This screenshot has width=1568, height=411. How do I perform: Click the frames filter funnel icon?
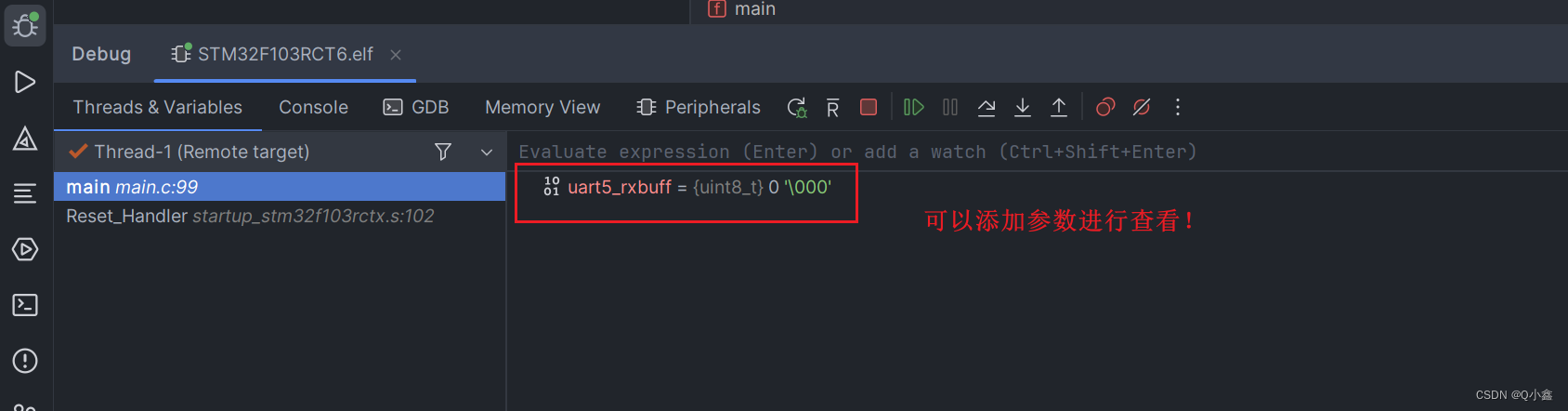[443, 152]
